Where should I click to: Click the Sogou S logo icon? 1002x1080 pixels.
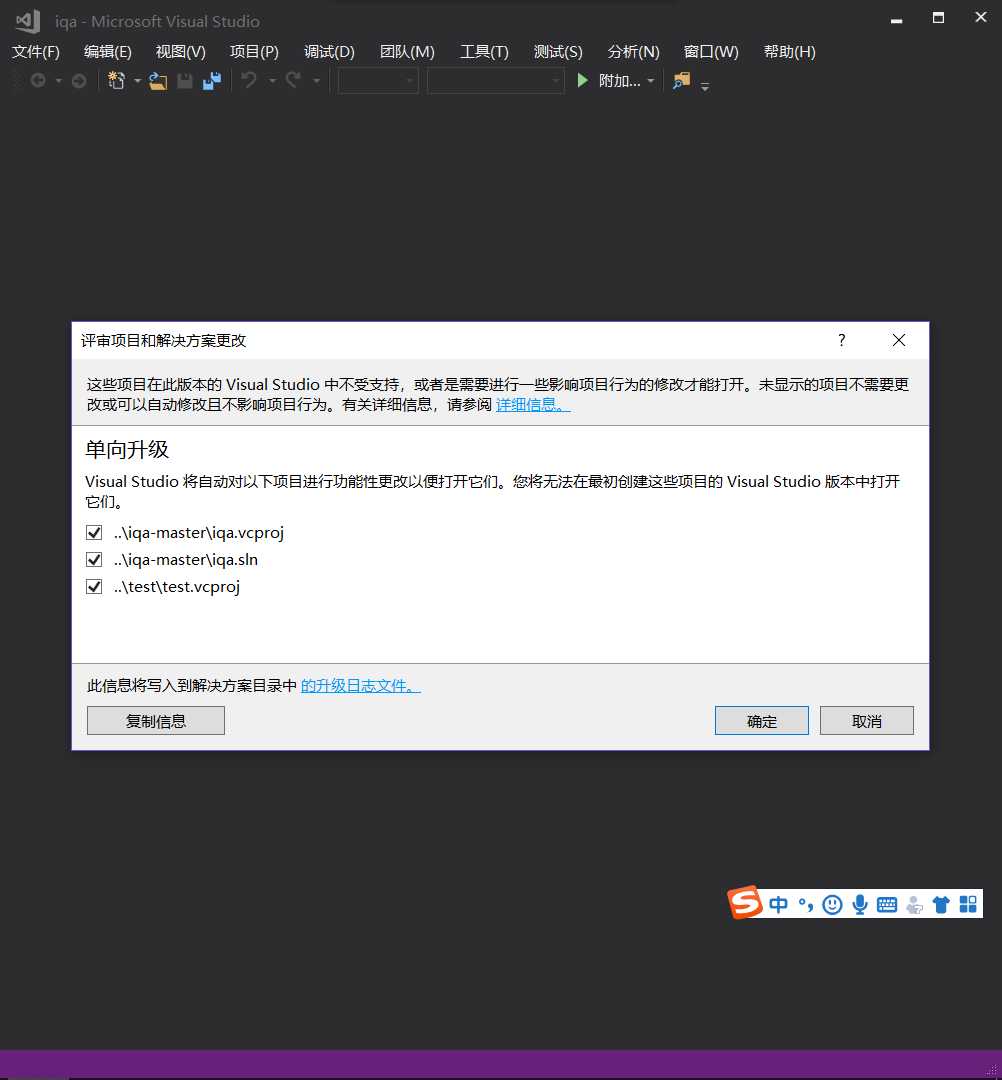745,902
